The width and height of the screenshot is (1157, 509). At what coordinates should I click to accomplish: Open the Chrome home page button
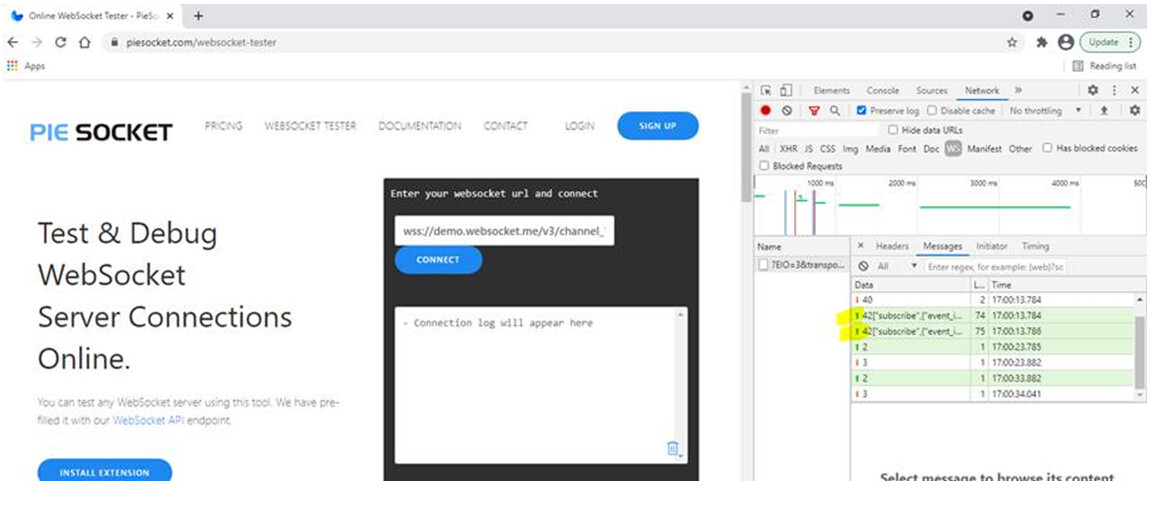(x=85, y=42)
